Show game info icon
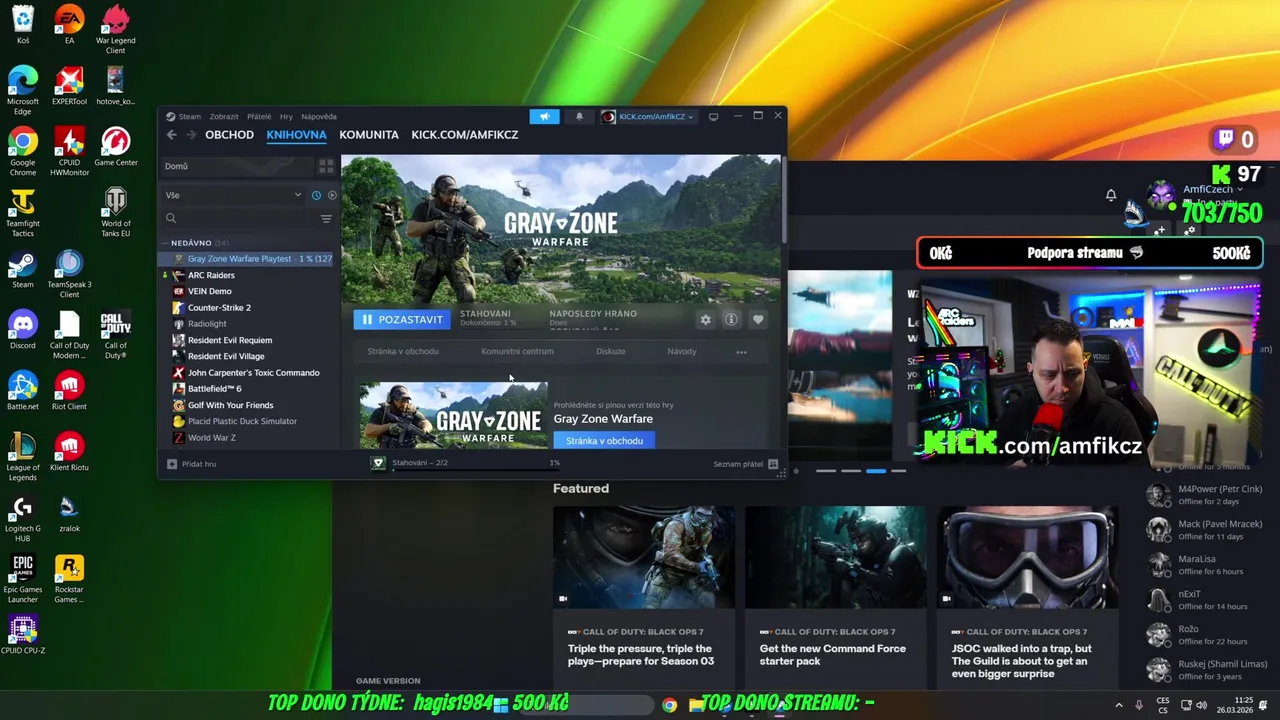 (x=731, y=319)
